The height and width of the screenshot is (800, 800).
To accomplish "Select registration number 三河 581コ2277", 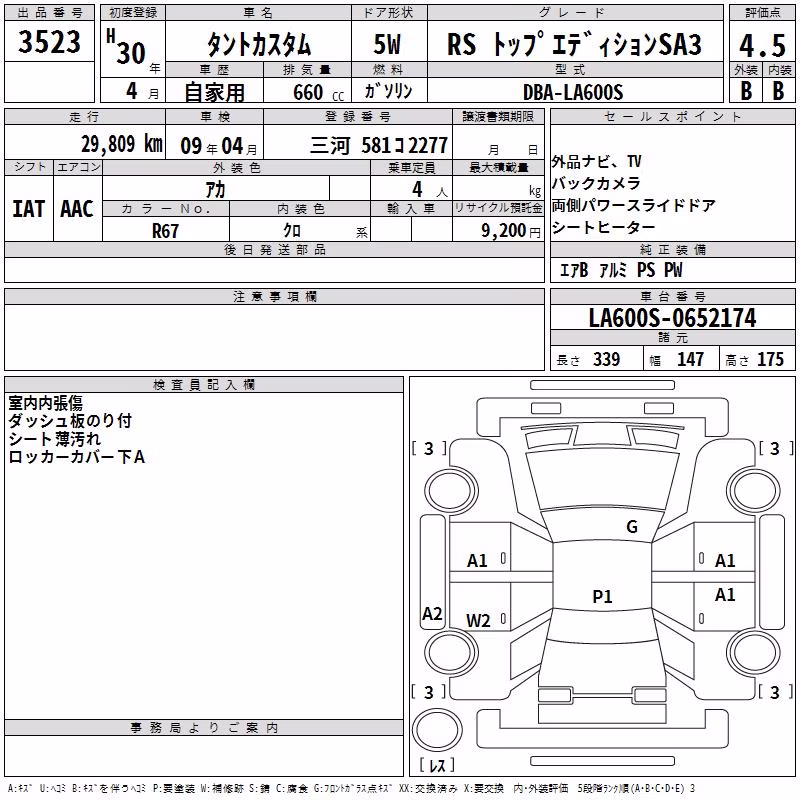I will (379, 146).
